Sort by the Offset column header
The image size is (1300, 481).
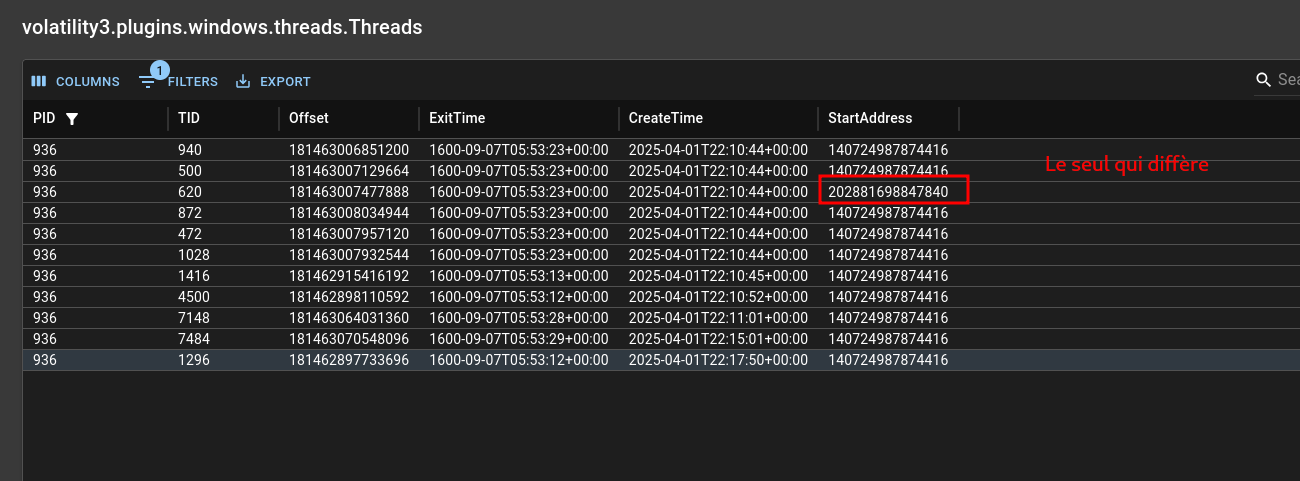tap(309, 118)
